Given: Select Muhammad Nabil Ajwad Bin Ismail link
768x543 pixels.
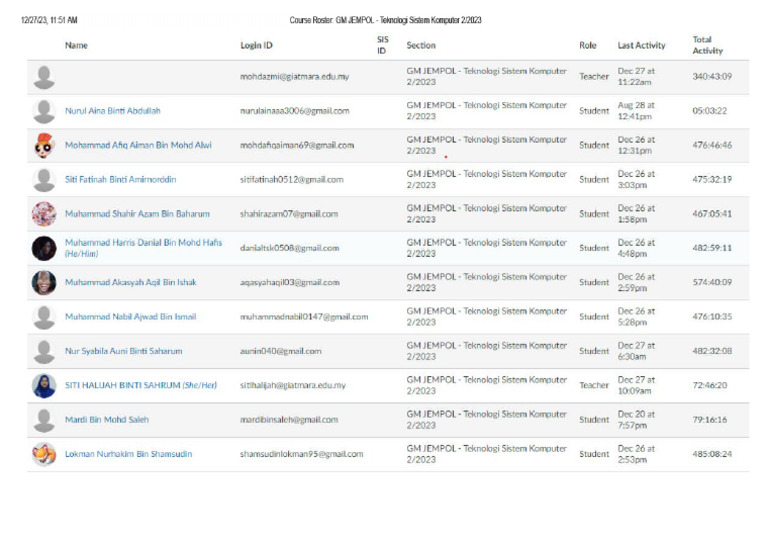Looking at the screenshot, I should point(130,317).
